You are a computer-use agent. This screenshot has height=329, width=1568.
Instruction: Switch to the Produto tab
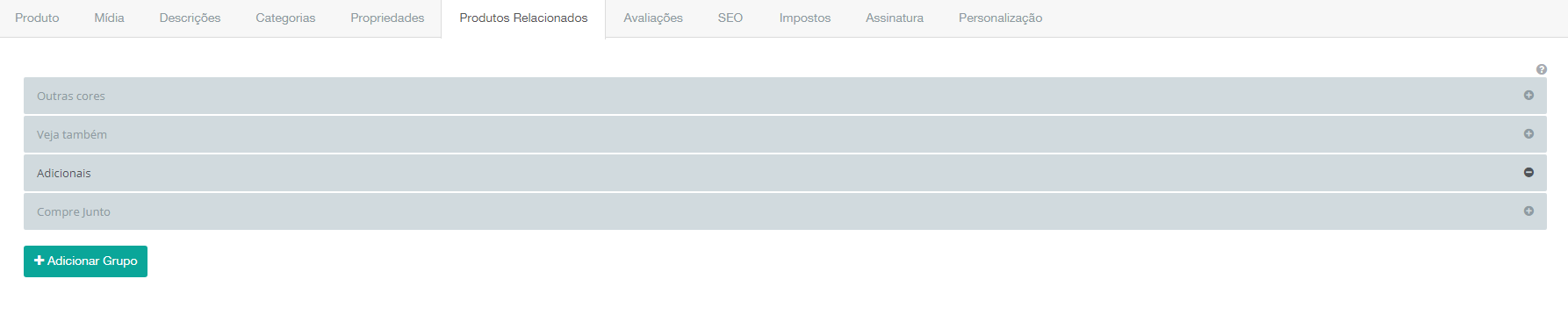[37, 18]
